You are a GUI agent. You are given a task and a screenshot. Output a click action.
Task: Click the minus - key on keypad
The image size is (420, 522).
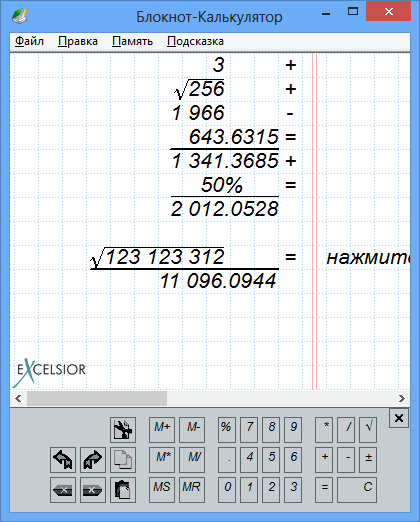tap(346, 460)
